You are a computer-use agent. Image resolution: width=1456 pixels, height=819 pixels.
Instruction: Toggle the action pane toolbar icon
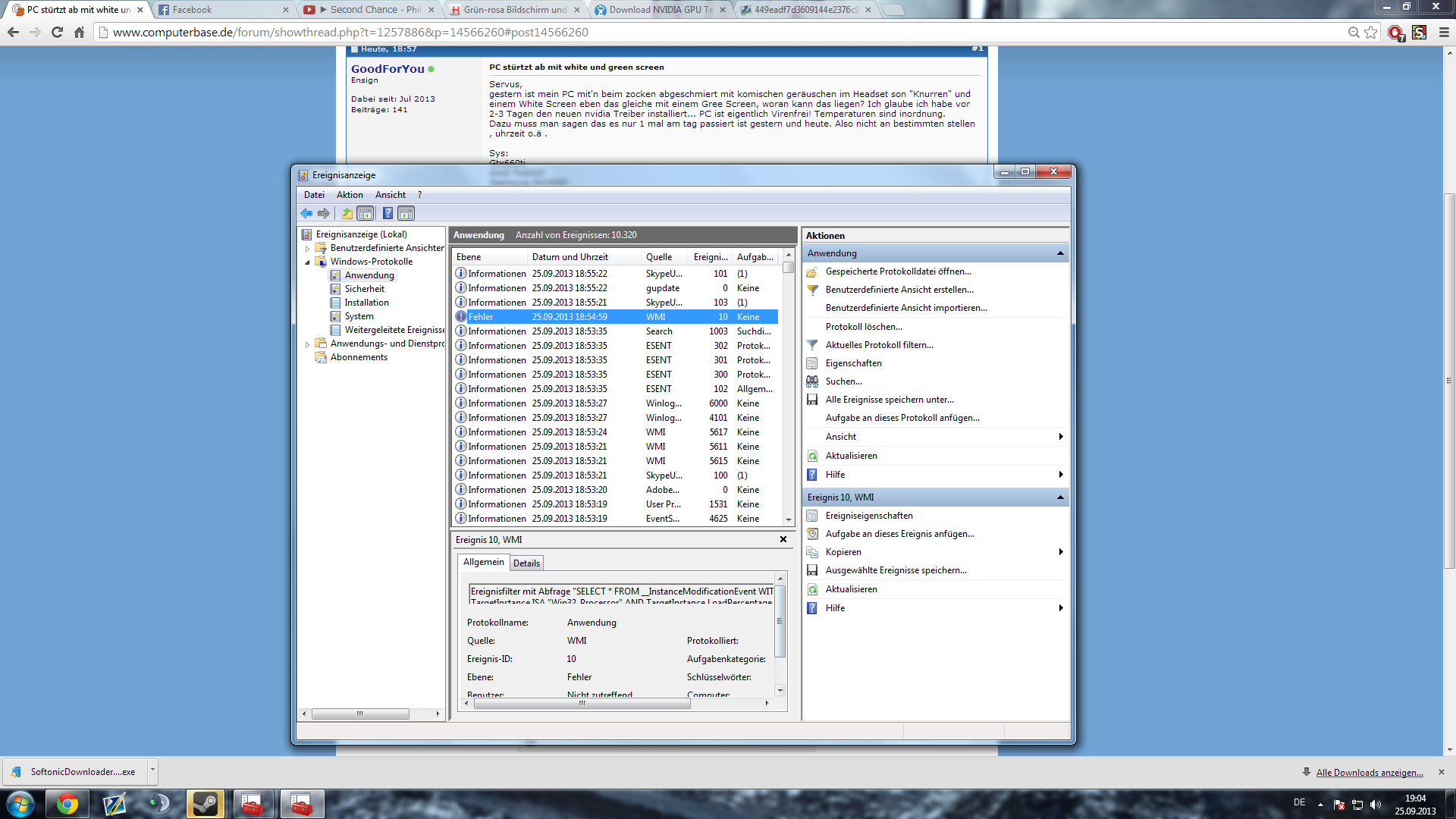406,214
